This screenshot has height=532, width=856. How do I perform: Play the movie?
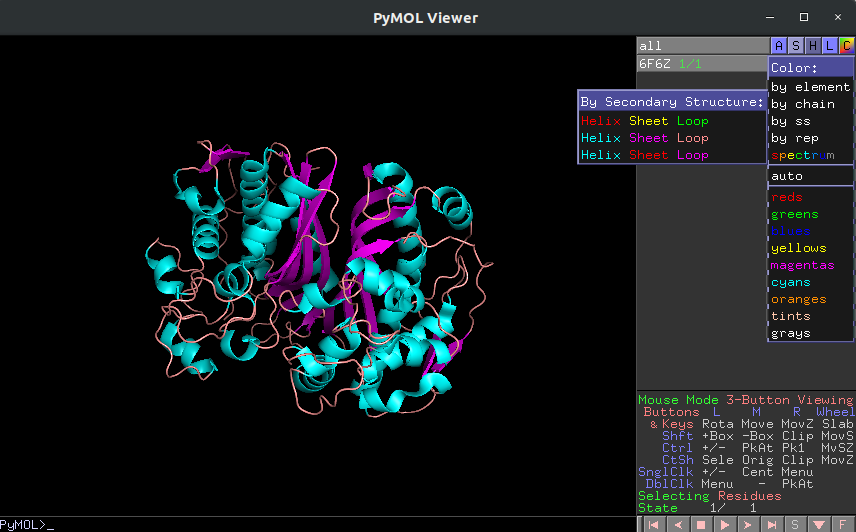(x=724, y=525)
